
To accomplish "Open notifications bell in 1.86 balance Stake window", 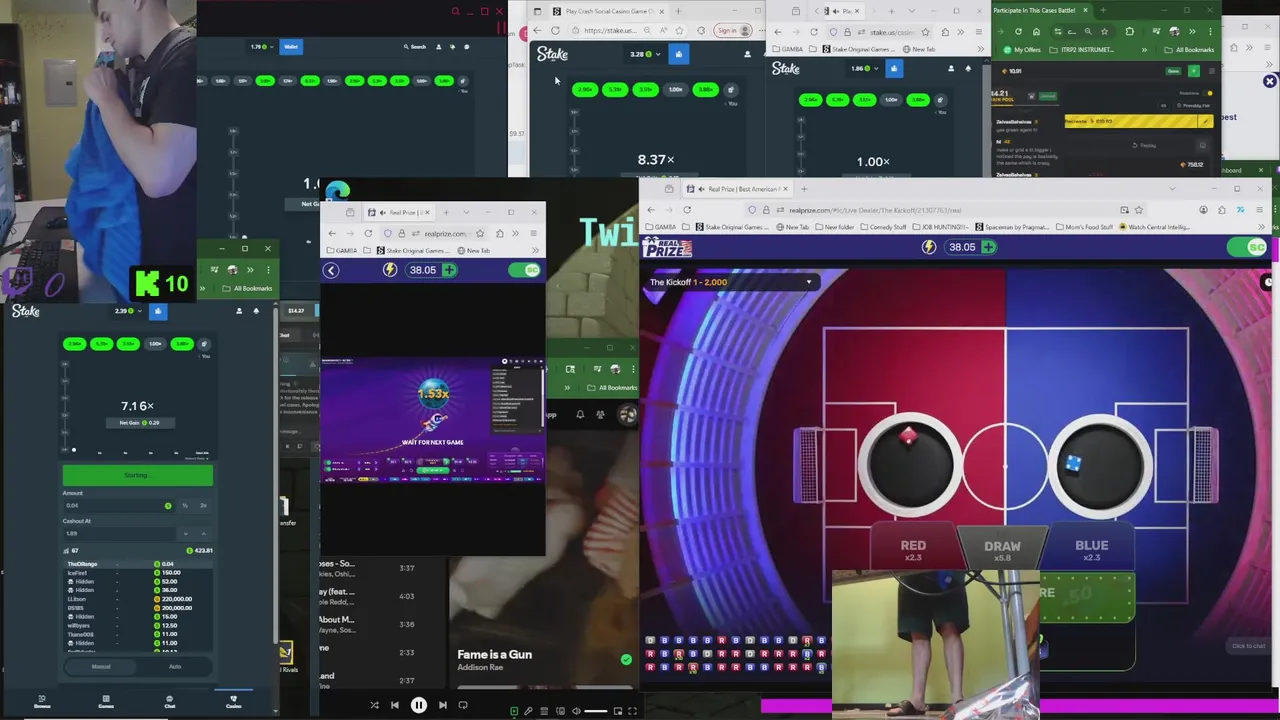I will 967,69.
